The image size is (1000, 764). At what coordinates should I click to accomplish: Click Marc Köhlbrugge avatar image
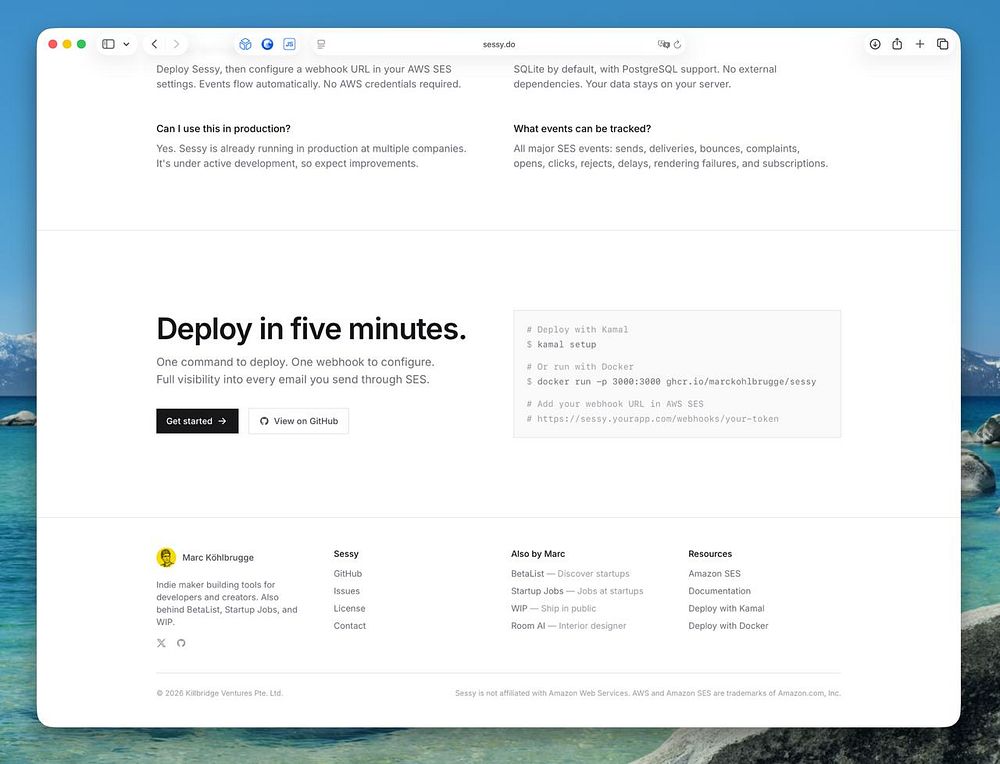[166, 557]
